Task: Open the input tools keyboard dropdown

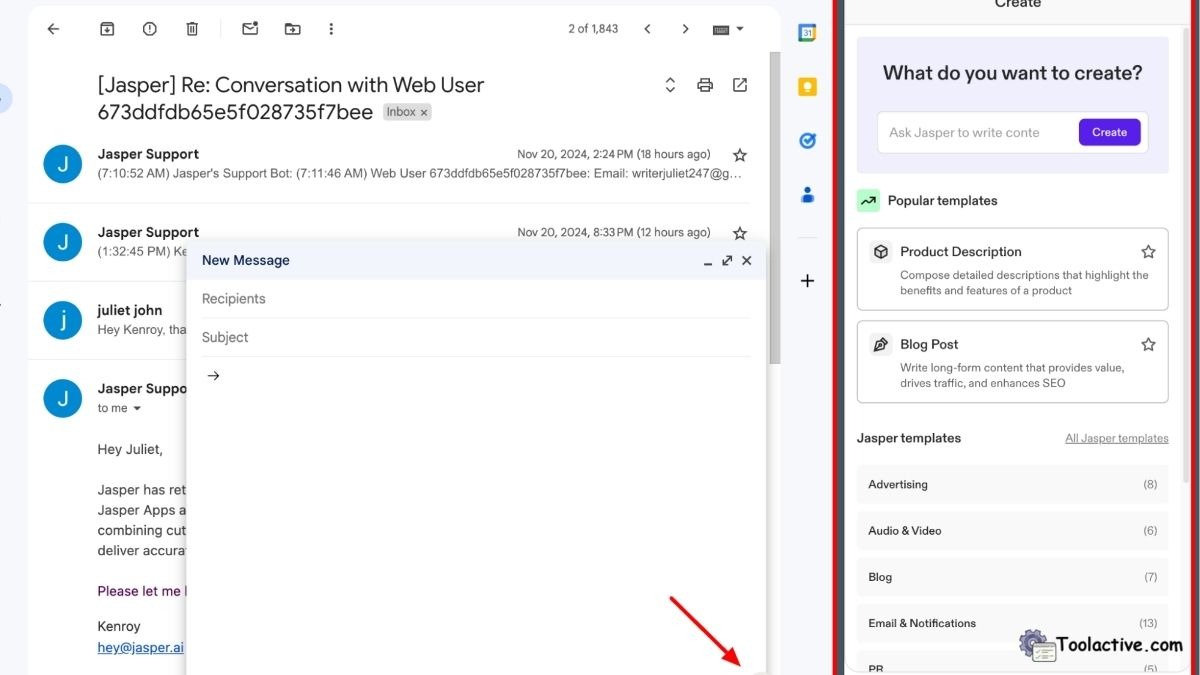Action: point(728,30)
